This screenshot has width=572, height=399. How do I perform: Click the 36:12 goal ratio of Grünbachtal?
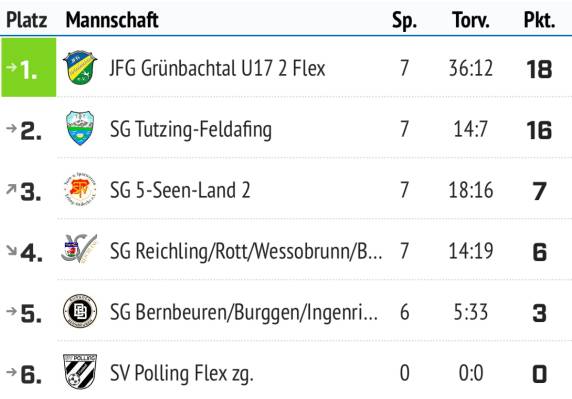[x=471, y=68]
